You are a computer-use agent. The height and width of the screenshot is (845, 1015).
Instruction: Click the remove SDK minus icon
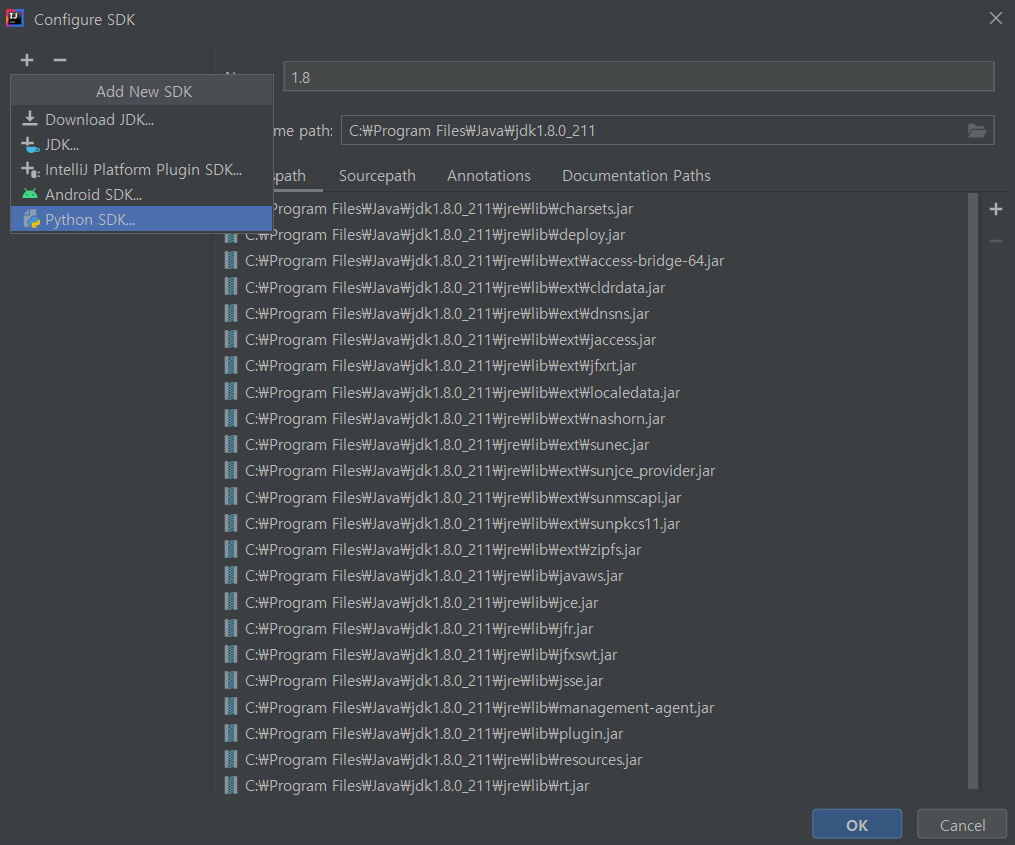pyautogui.click(x=60, y=60)
